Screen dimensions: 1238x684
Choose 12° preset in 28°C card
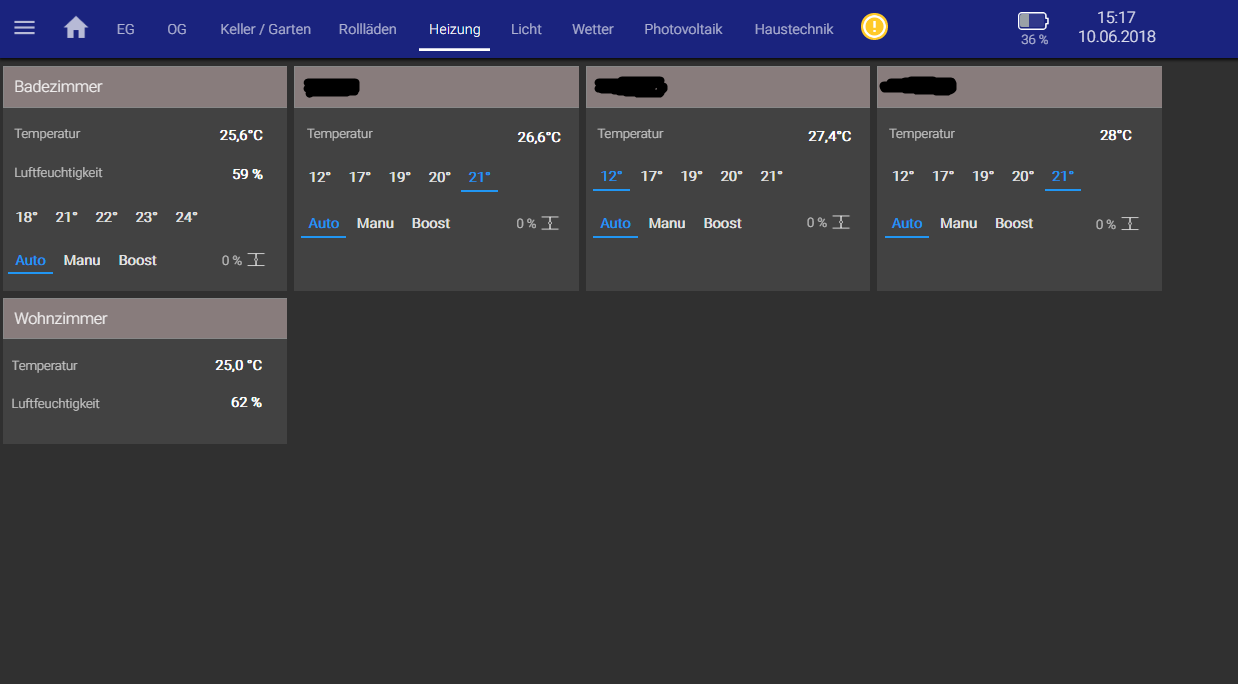(903, 176)
